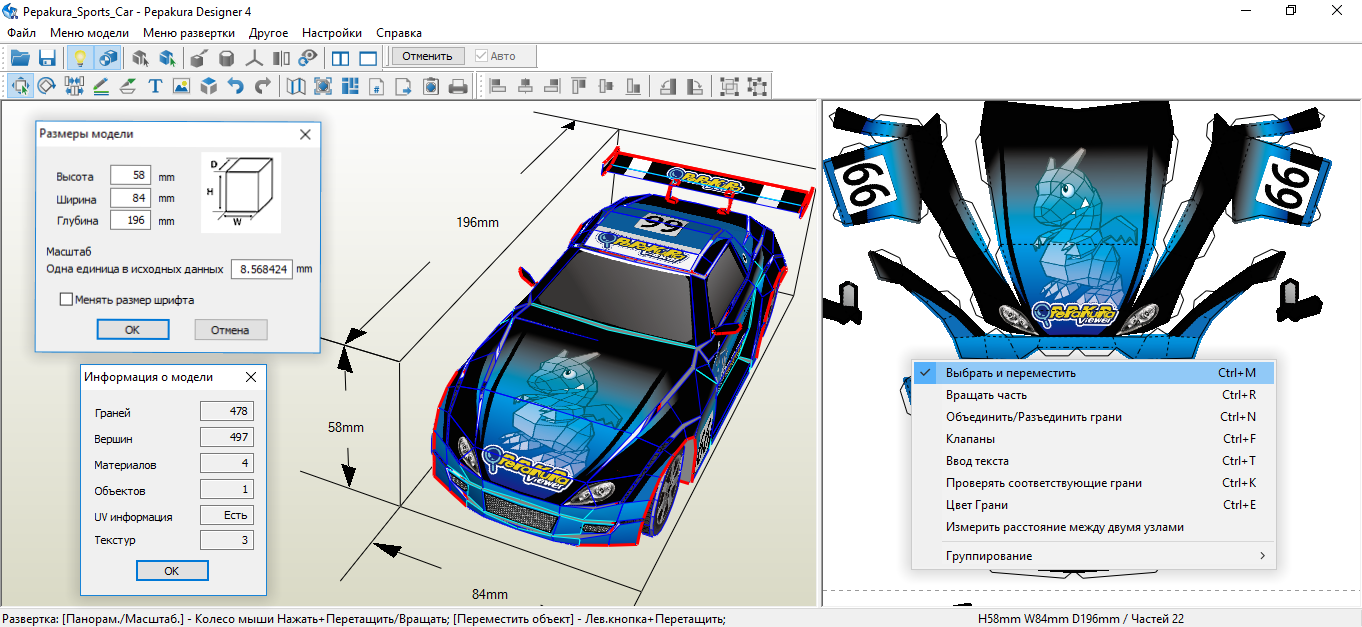Select Ввод текста in the context menu
Screen dimensions: 1362x627
click(x=1094, y=461)
